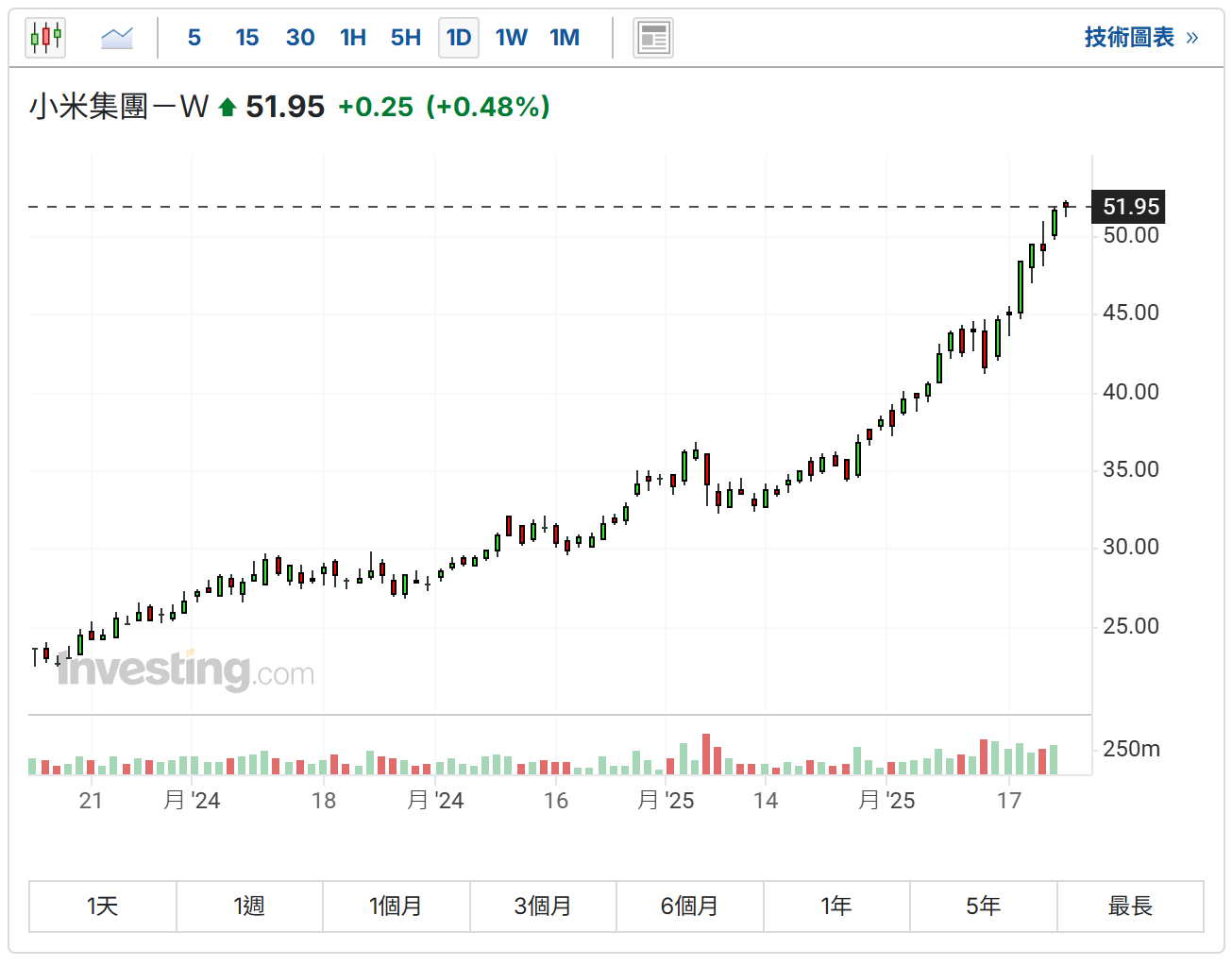Set interval to 30 minutes
1232x966 pixels.
pos(300,38)
